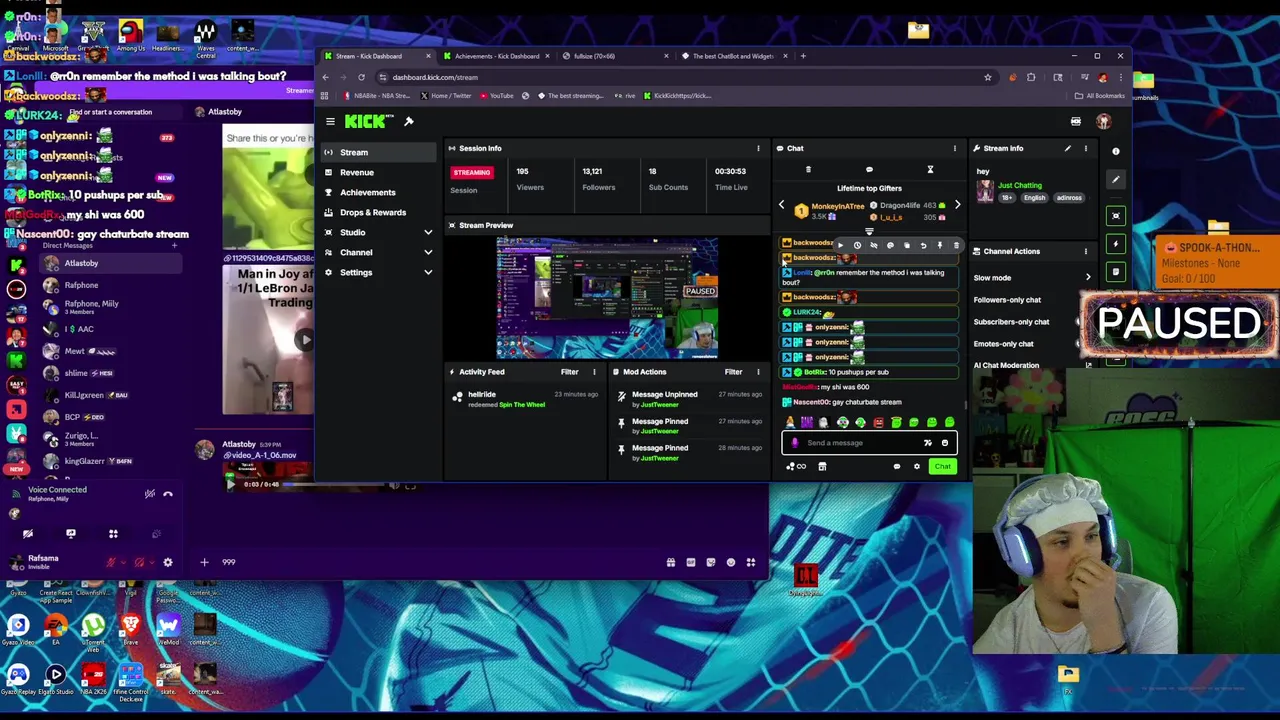Switch to Achievements - Kick Dashboard tab

point(496,56)
